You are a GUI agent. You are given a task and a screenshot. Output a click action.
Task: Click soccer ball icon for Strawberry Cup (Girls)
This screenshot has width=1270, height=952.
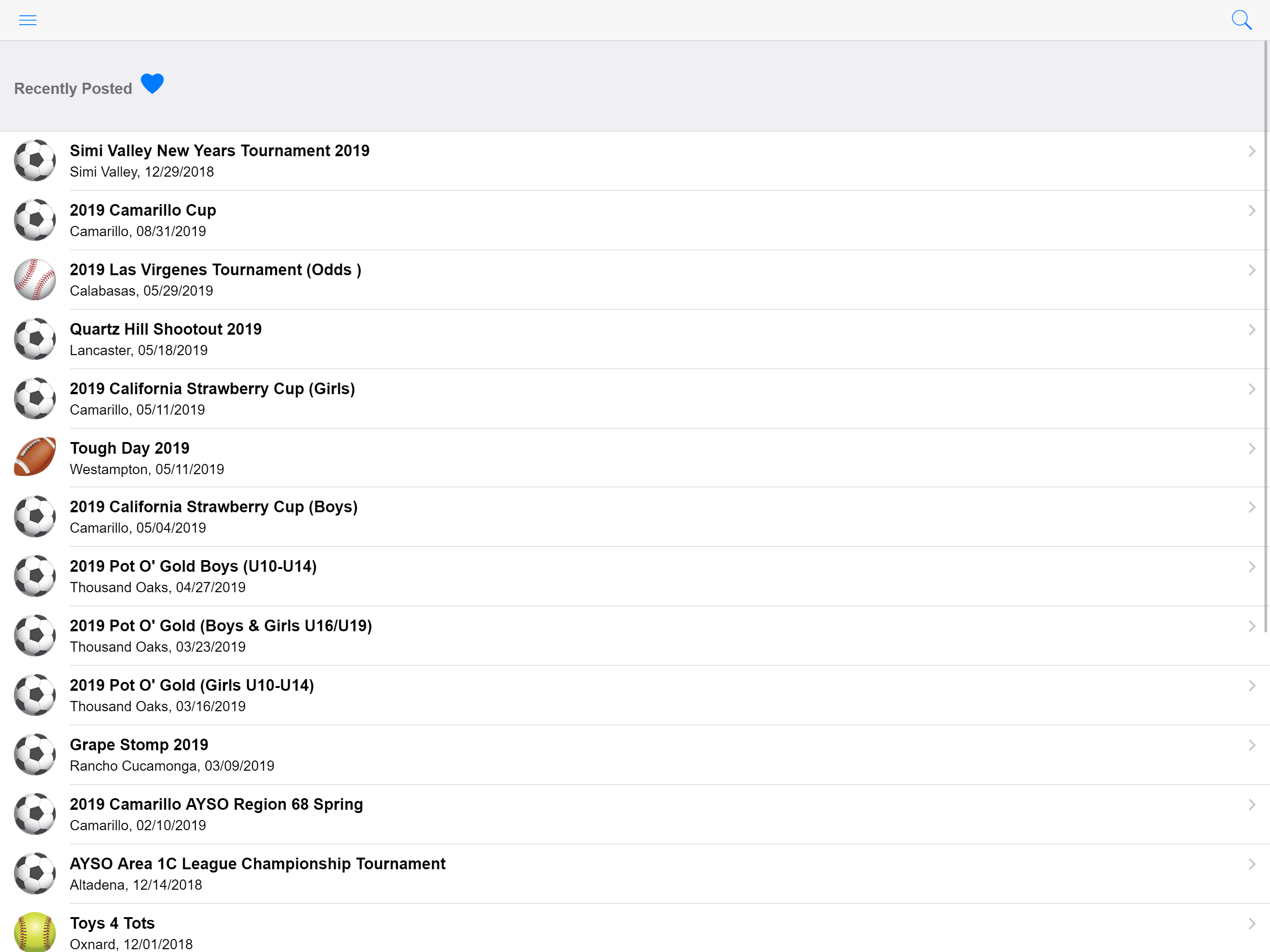34,398
